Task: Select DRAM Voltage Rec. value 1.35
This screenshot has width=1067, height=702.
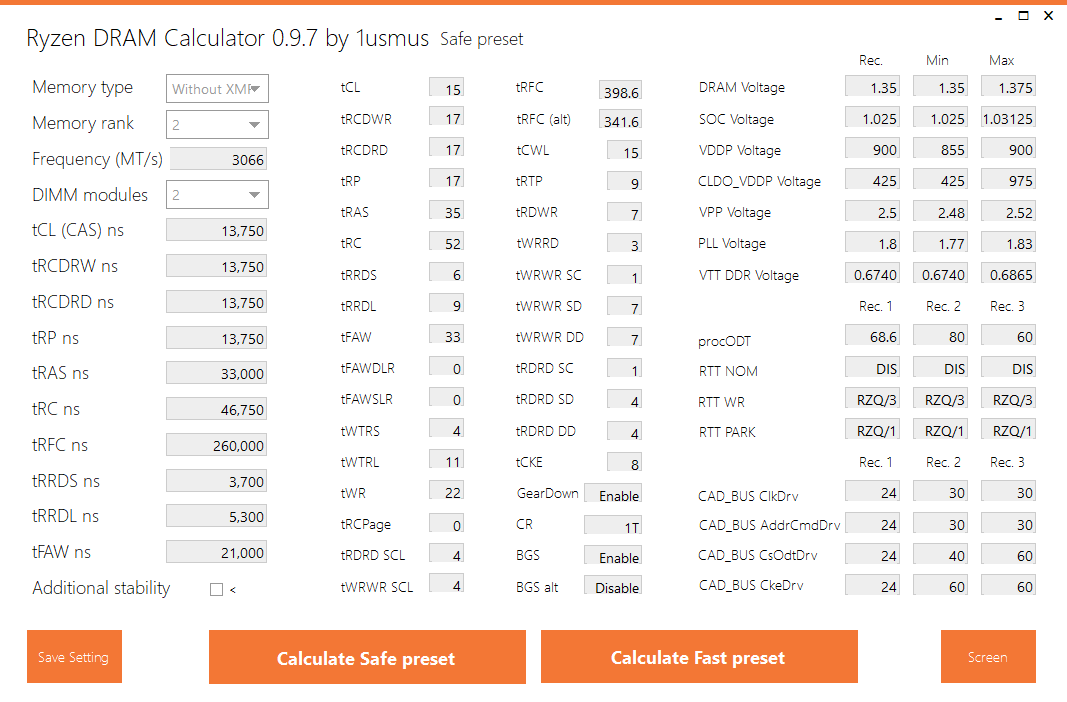Action: point(872,86)
